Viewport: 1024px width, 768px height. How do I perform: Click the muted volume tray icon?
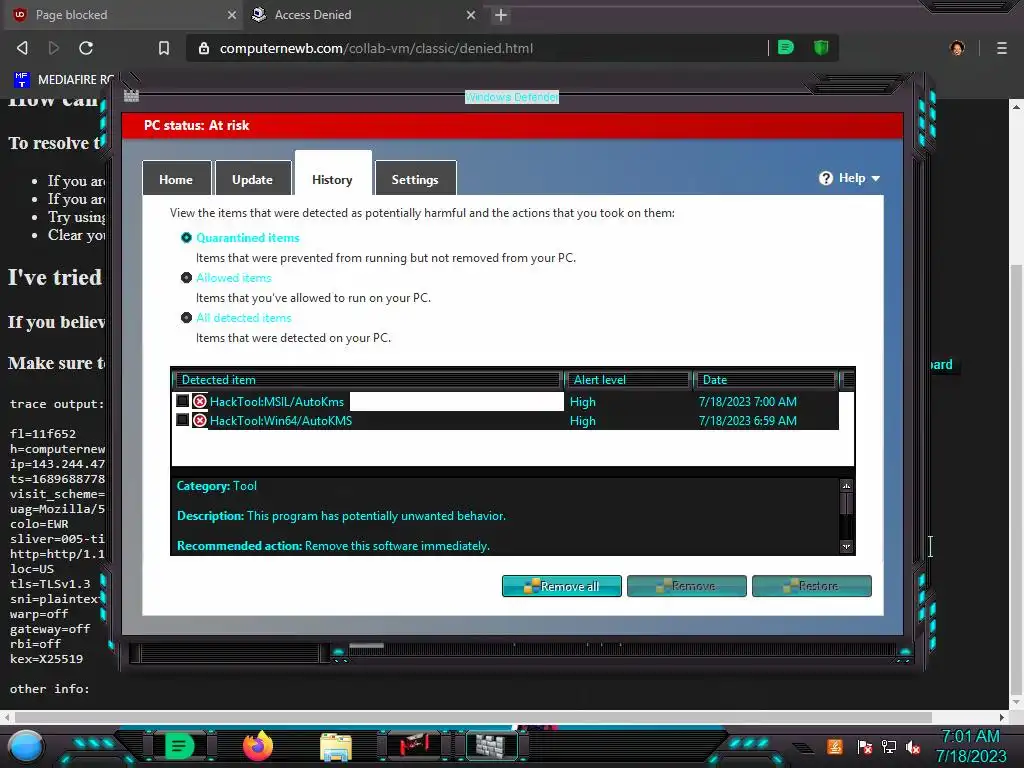(913, 747)
